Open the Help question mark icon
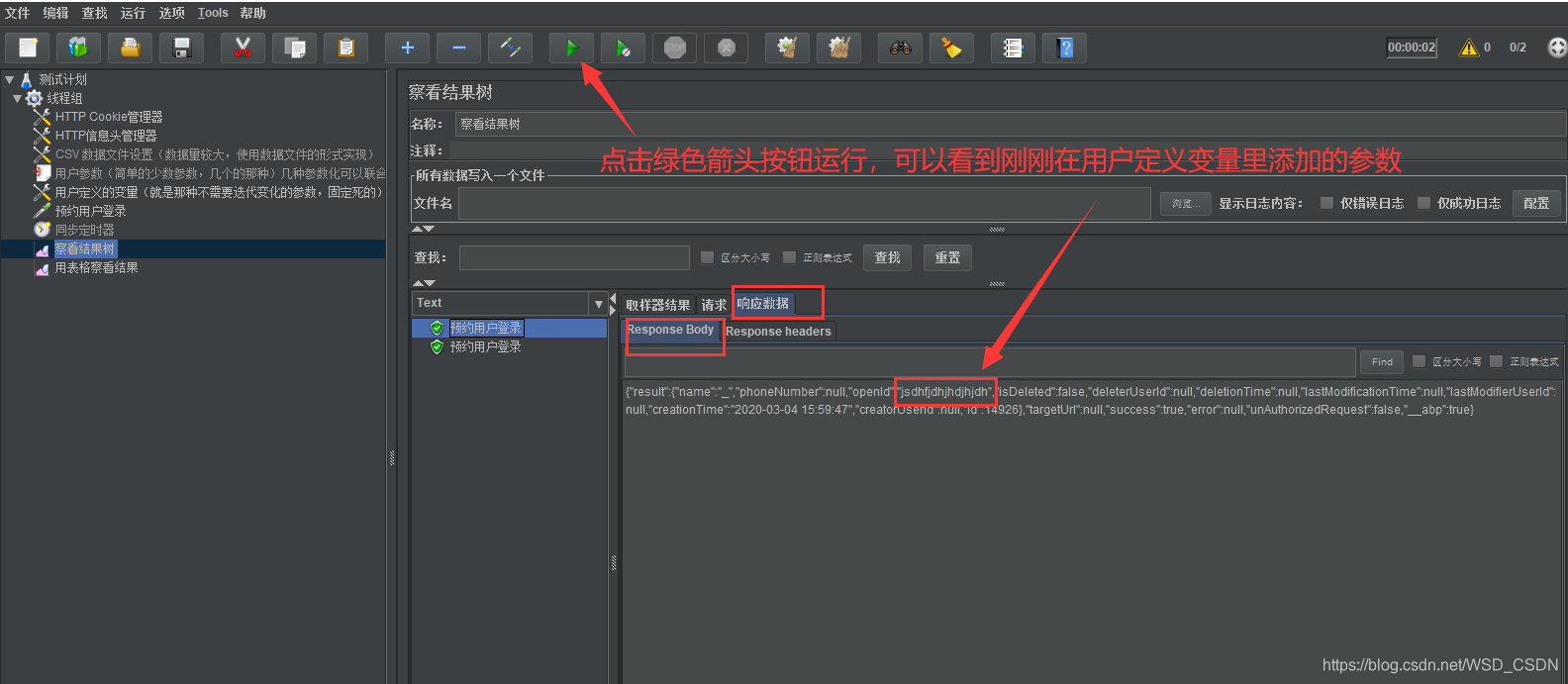The image size is (1568, 684). click(1065, 48)
